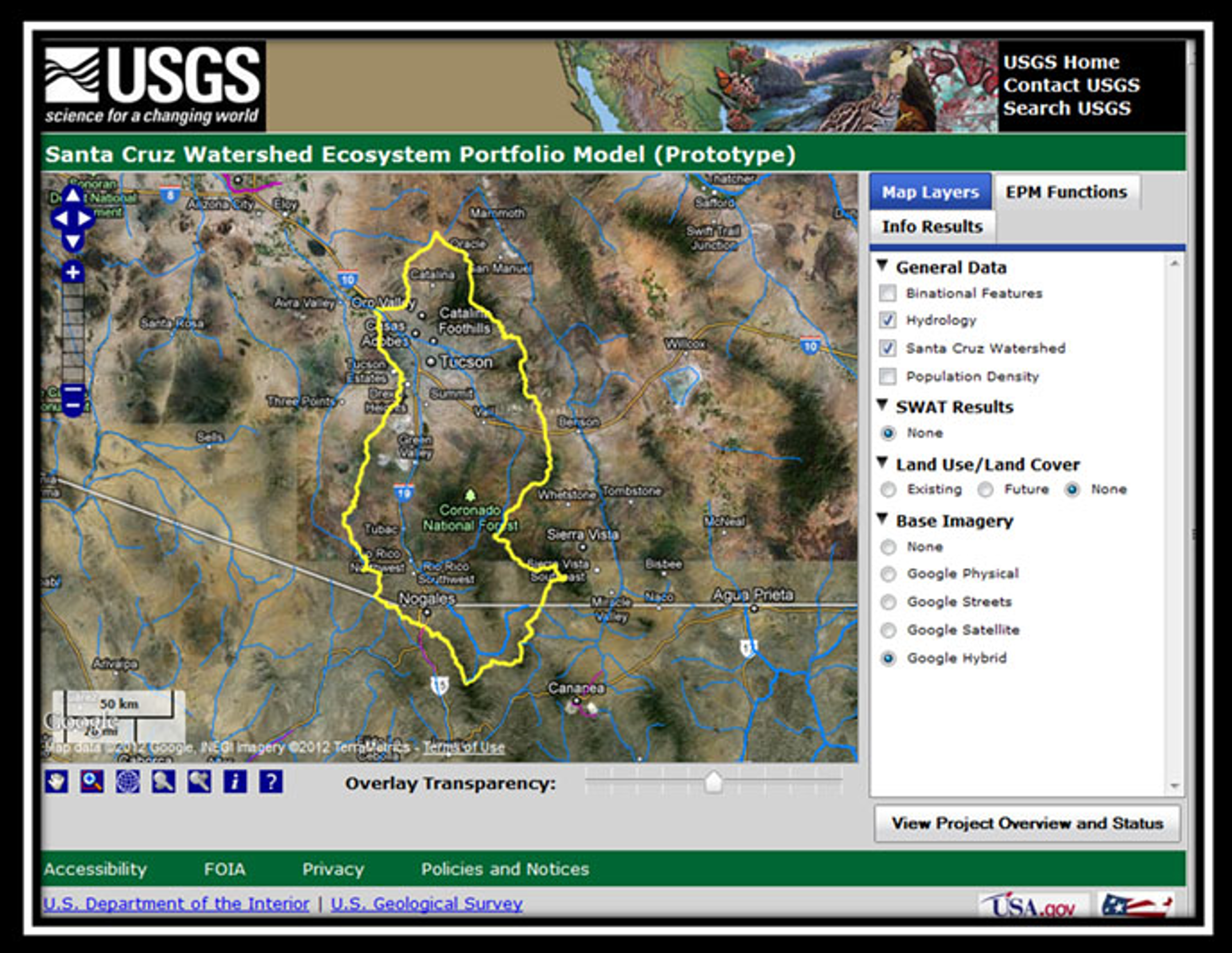
Task: Open the Info Results tab
Action: pyautogui.click(x=932, y=226)
